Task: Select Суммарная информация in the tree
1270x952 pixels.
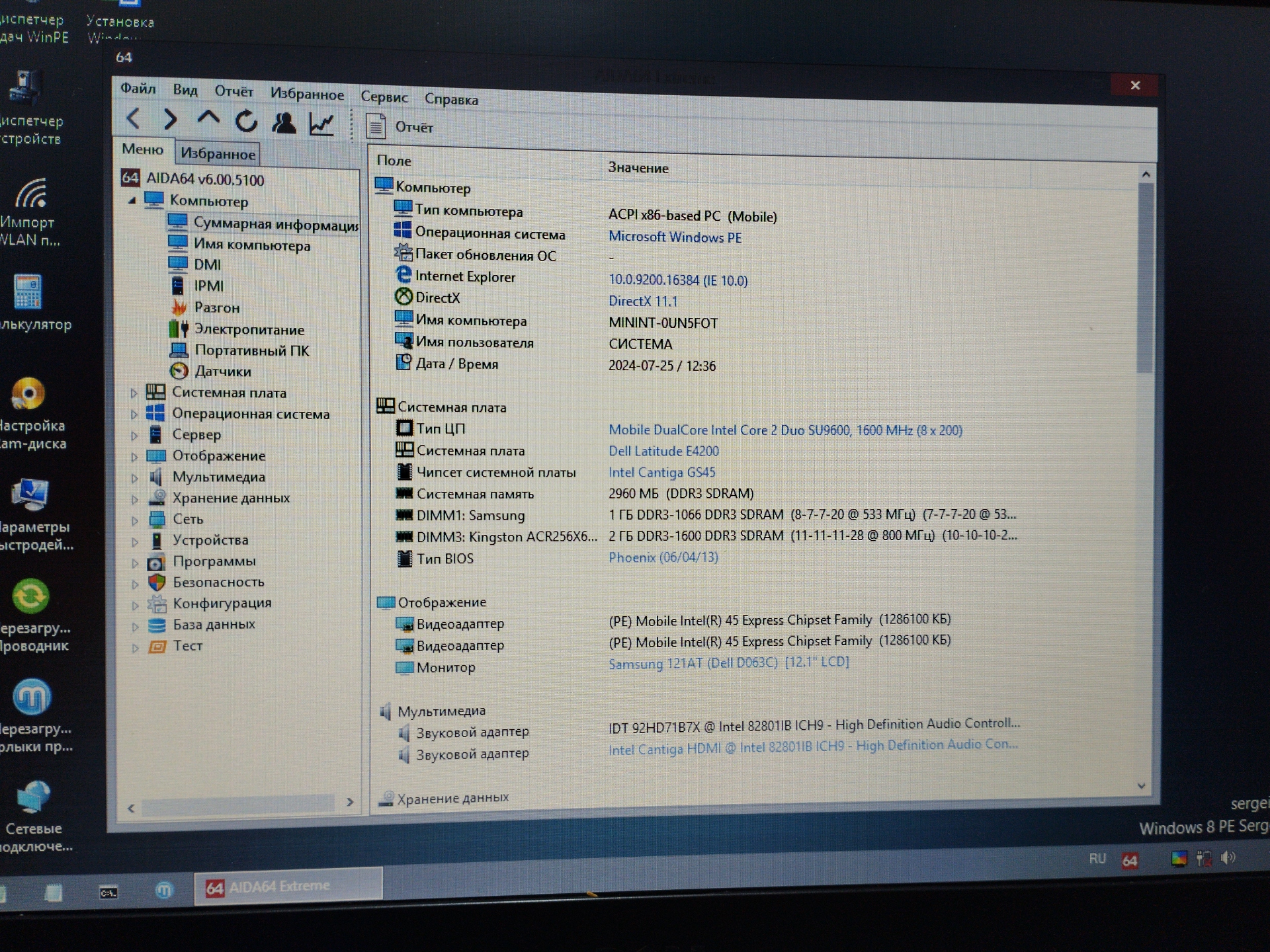Action: (x=263, y=223)
